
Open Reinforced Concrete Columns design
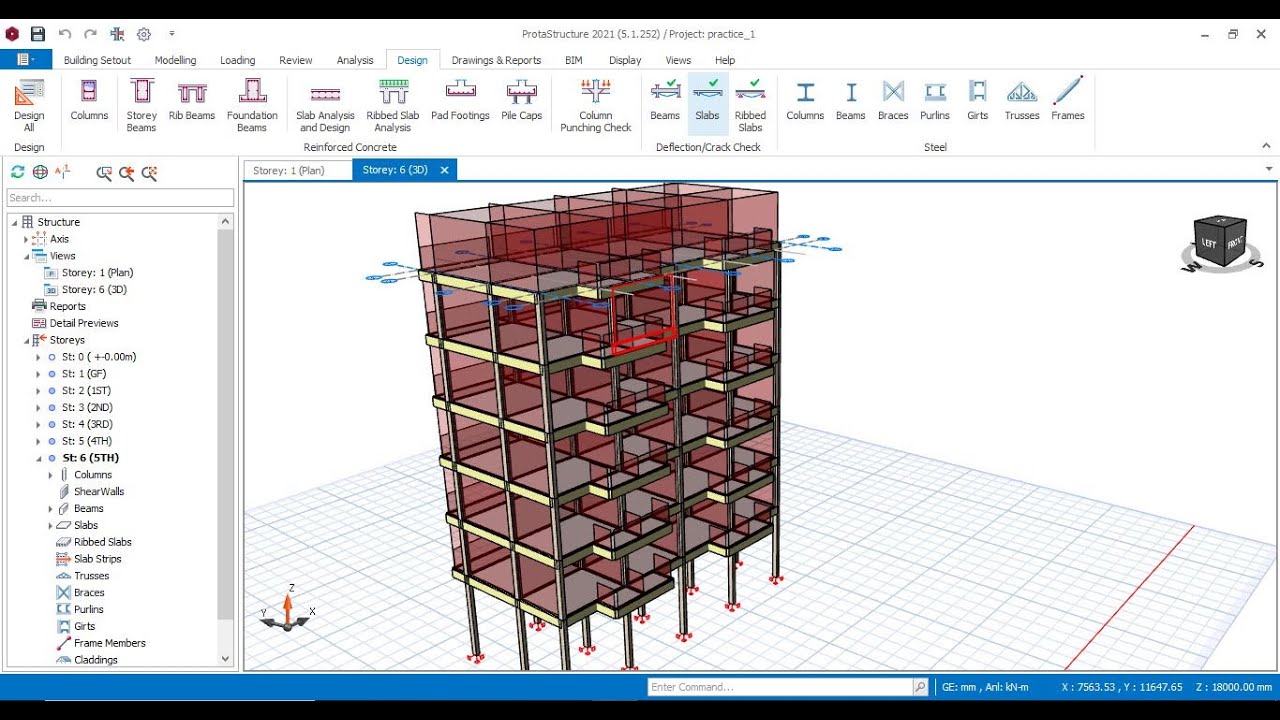[x=89, y=100]
